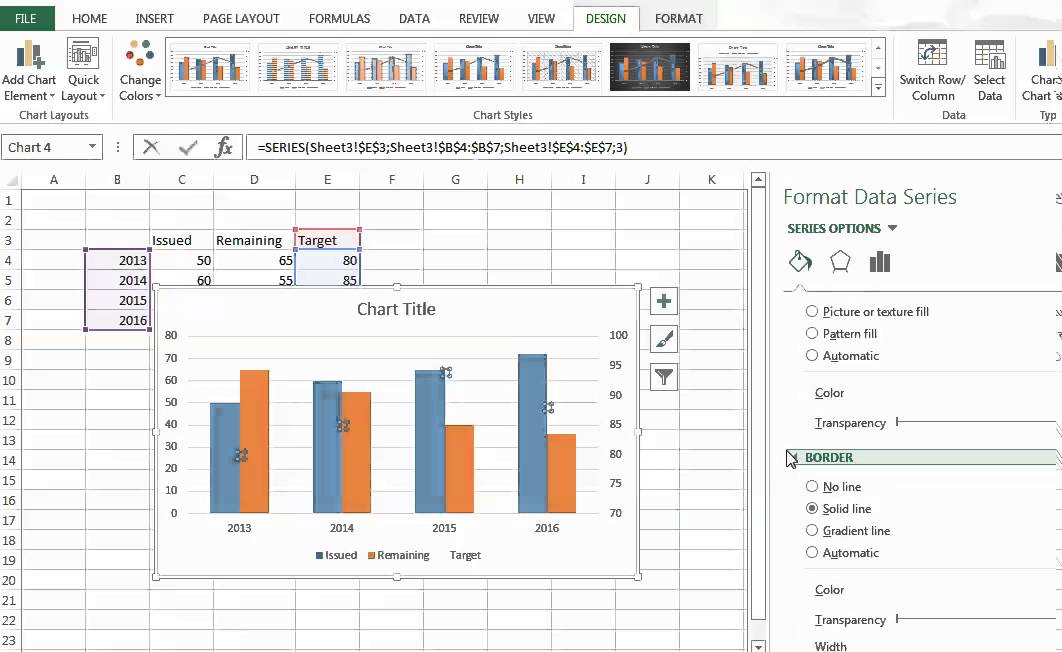Switch to VIEW tab
Viewport: 1062px width, 652px height.
(x=541, y=18)
